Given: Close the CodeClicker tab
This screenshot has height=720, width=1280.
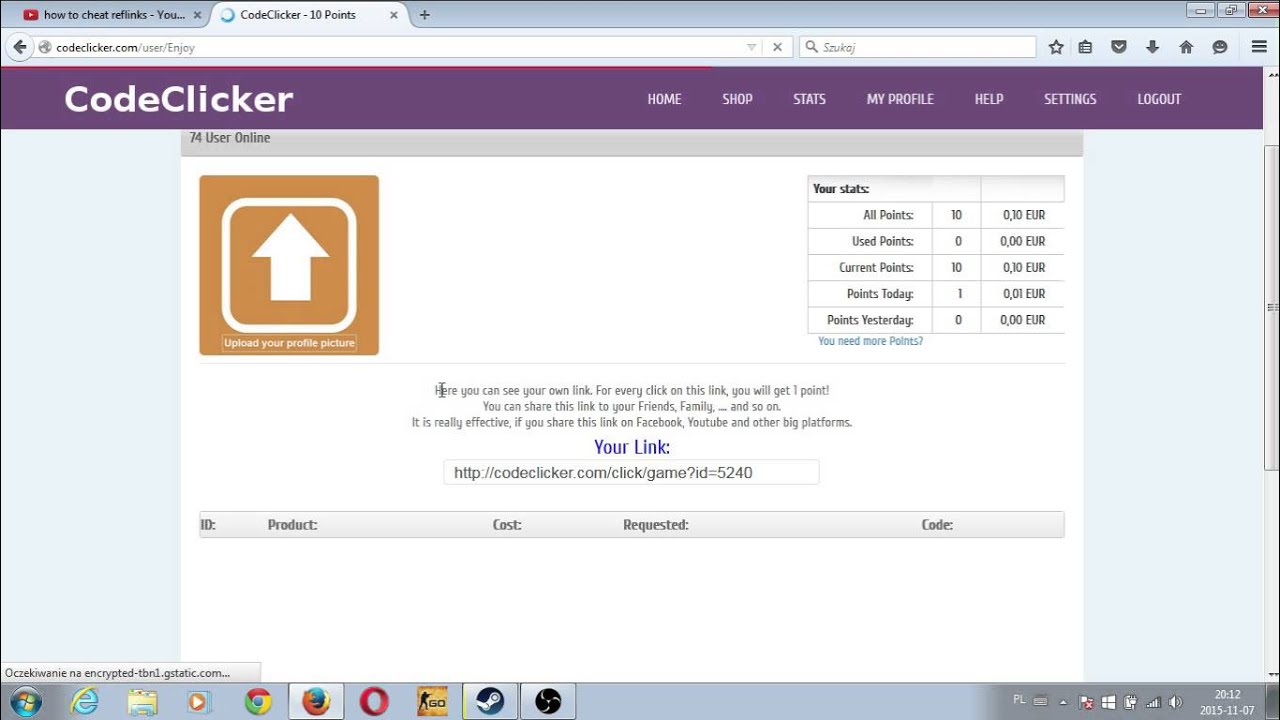Looking at the screenshot, I should (393, 15).
